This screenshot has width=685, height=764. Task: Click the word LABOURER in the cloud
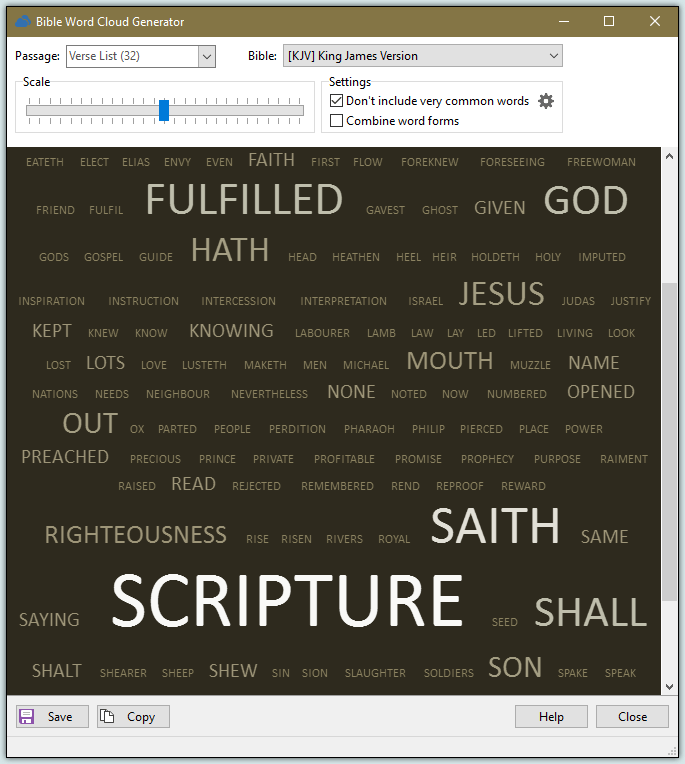point(322,333)
